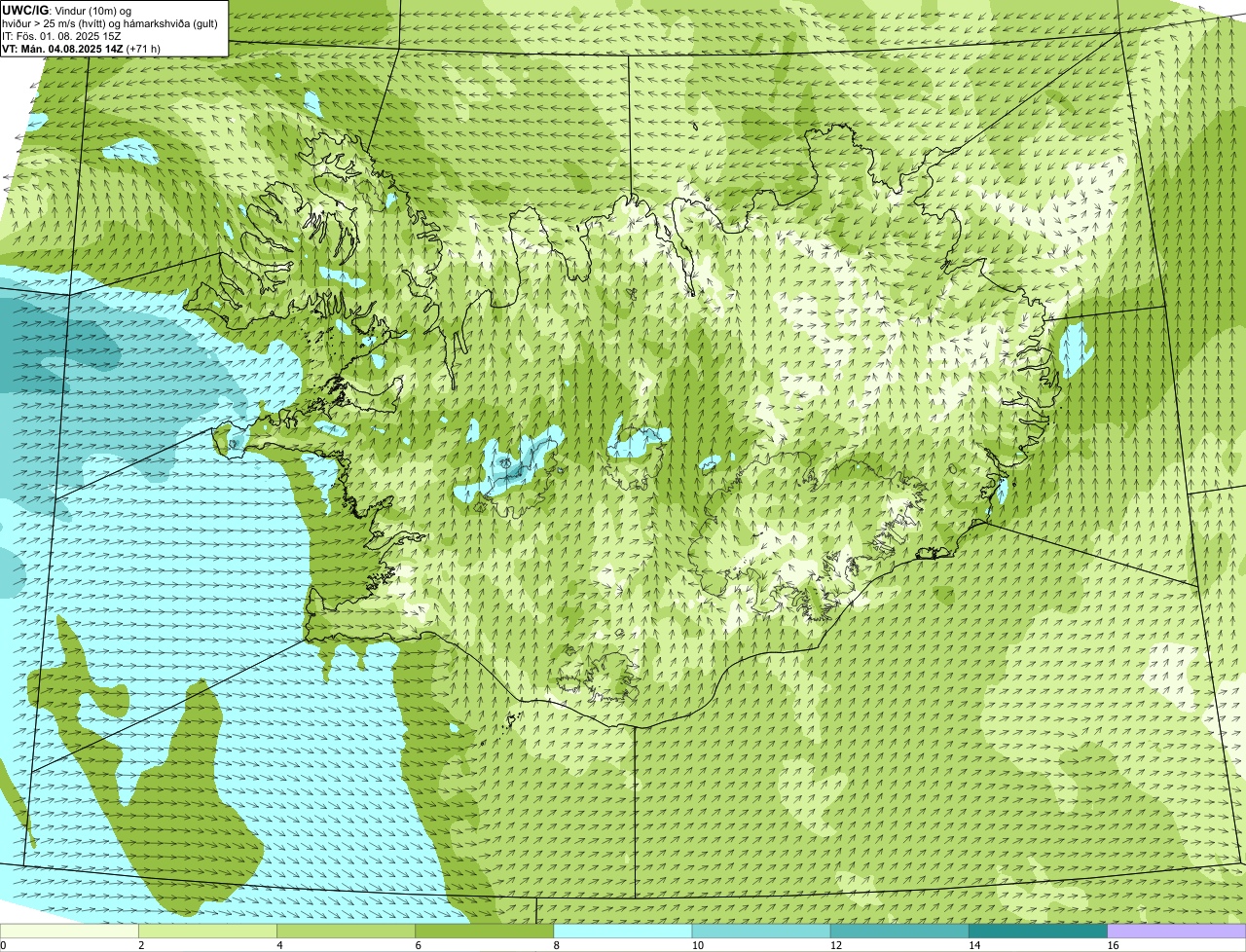This screenshot has width=1246, height=952.
Task: Click the dark teal 14–16 legend swatch
Action: click(1039, 932)
